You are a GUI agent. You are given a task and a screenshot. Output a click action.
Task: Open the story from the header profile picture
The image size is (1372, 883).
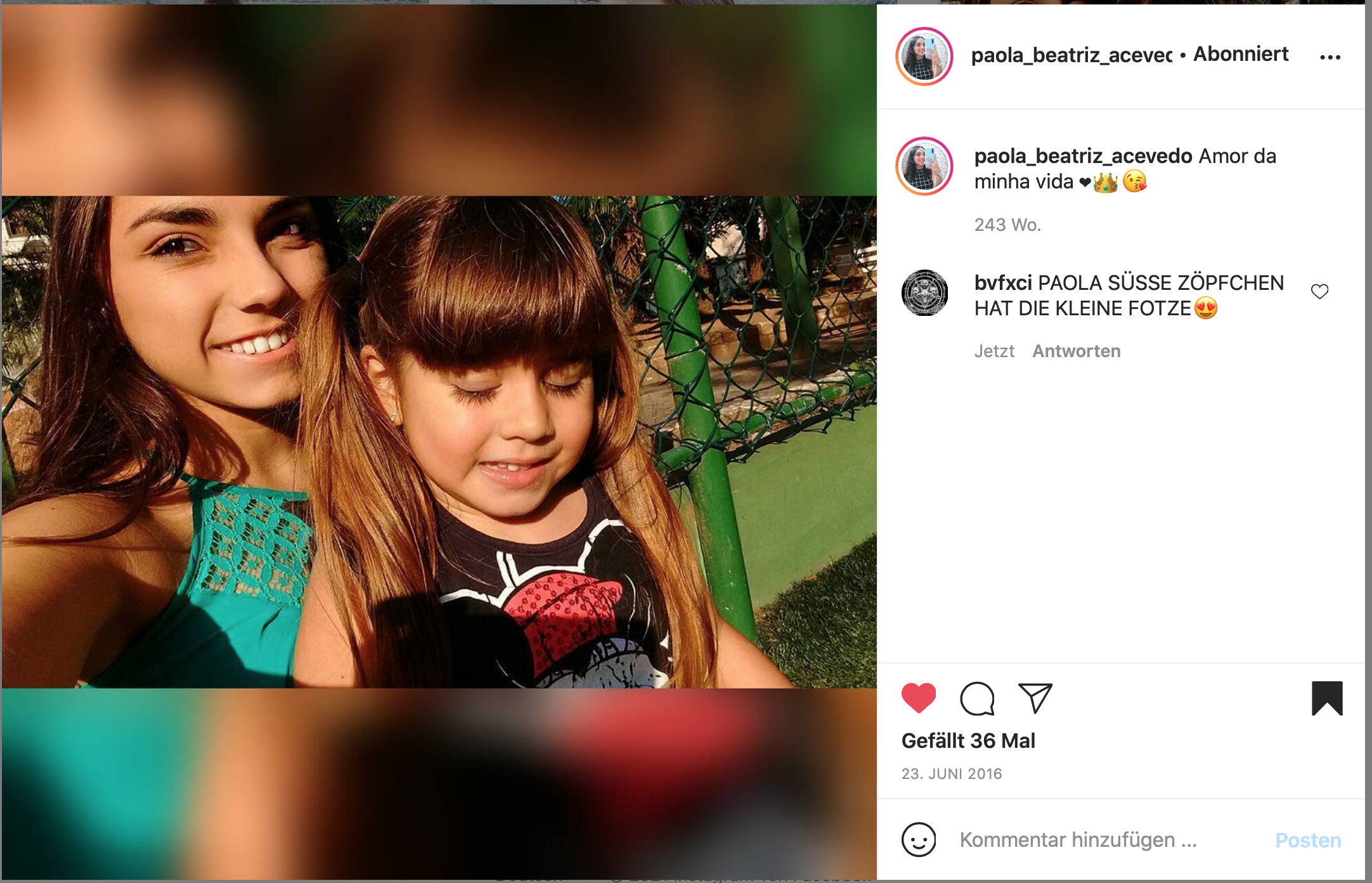click(x=924, y=56)
